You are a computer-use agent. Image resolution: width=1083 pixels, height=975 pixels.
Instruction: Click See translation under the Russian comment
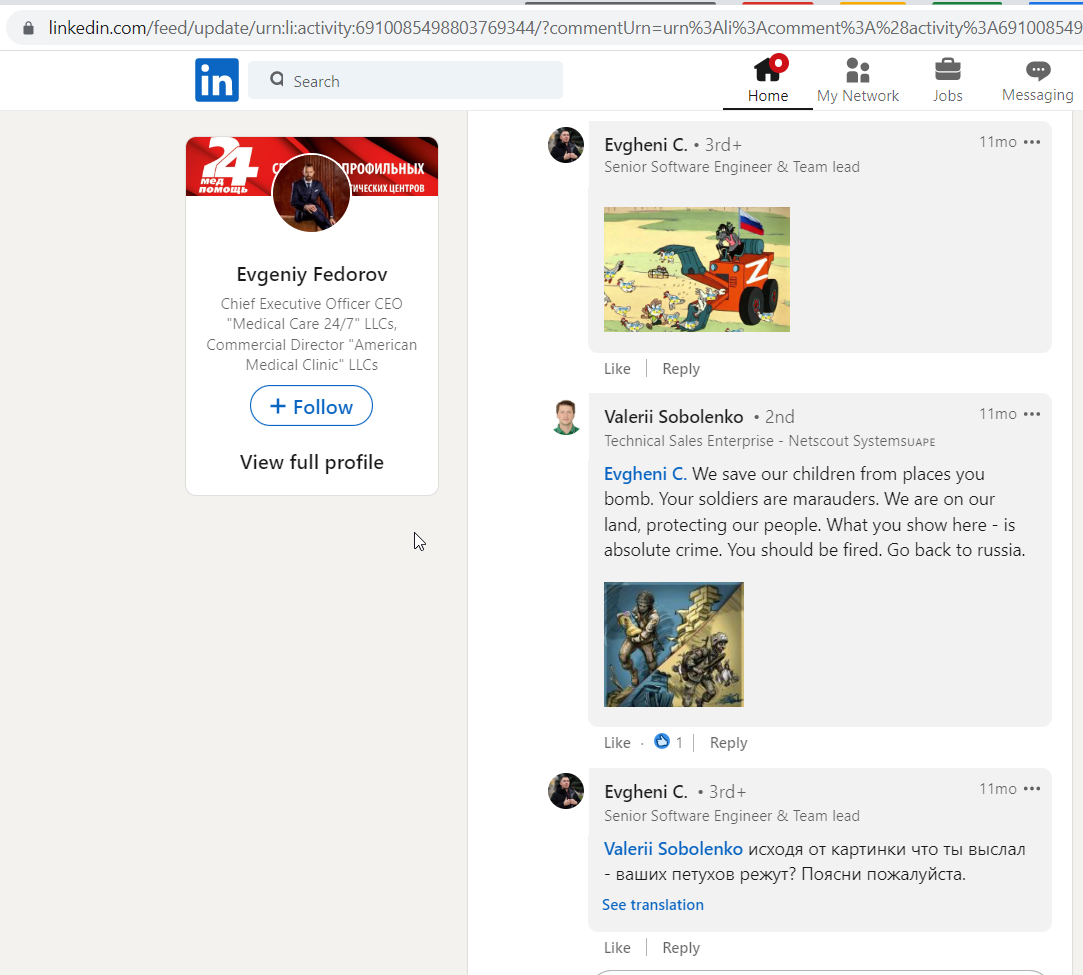point(653,905)
